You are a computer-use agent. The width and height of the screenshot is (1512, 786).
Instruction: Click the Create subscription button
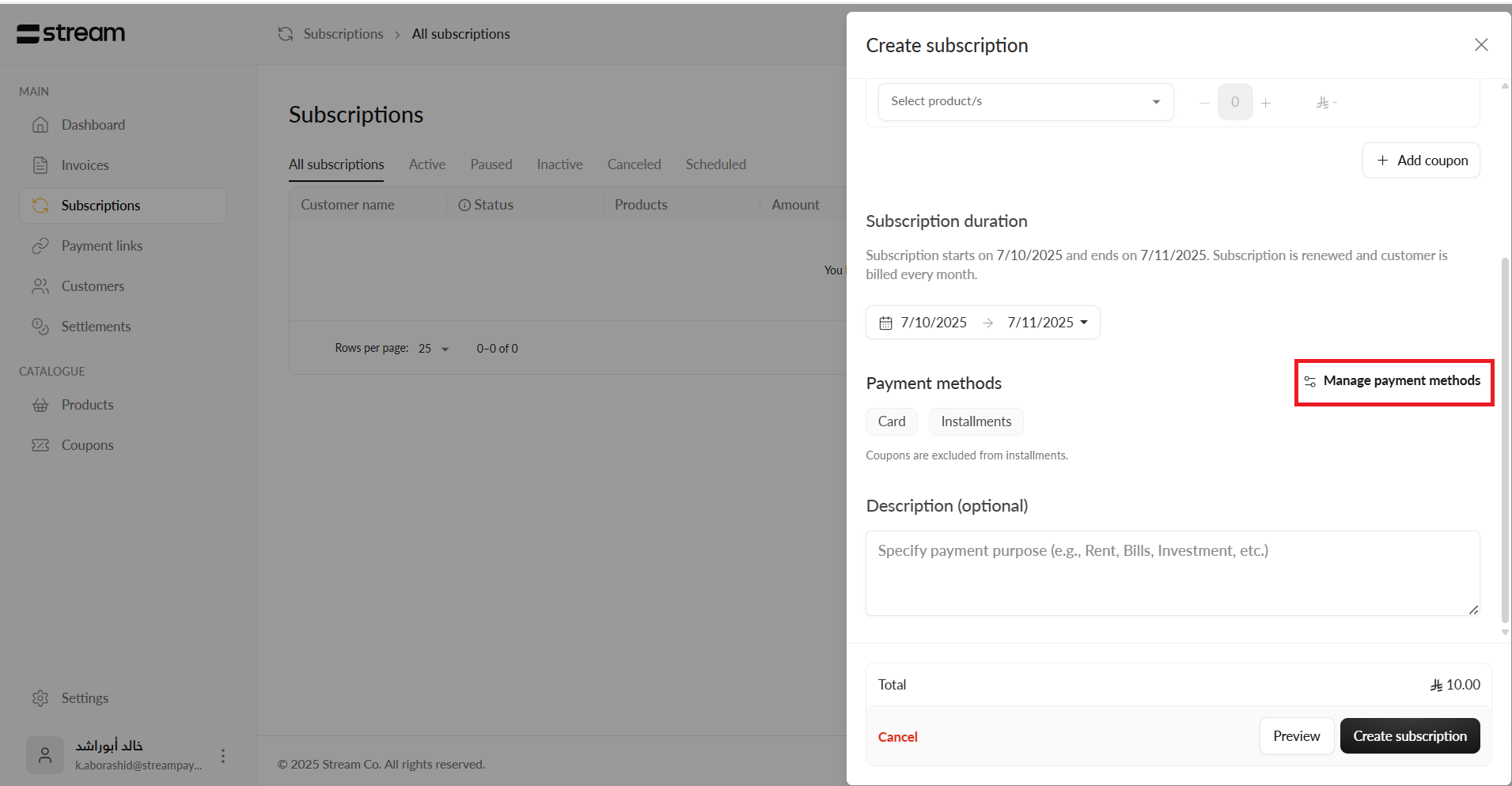1409,736
